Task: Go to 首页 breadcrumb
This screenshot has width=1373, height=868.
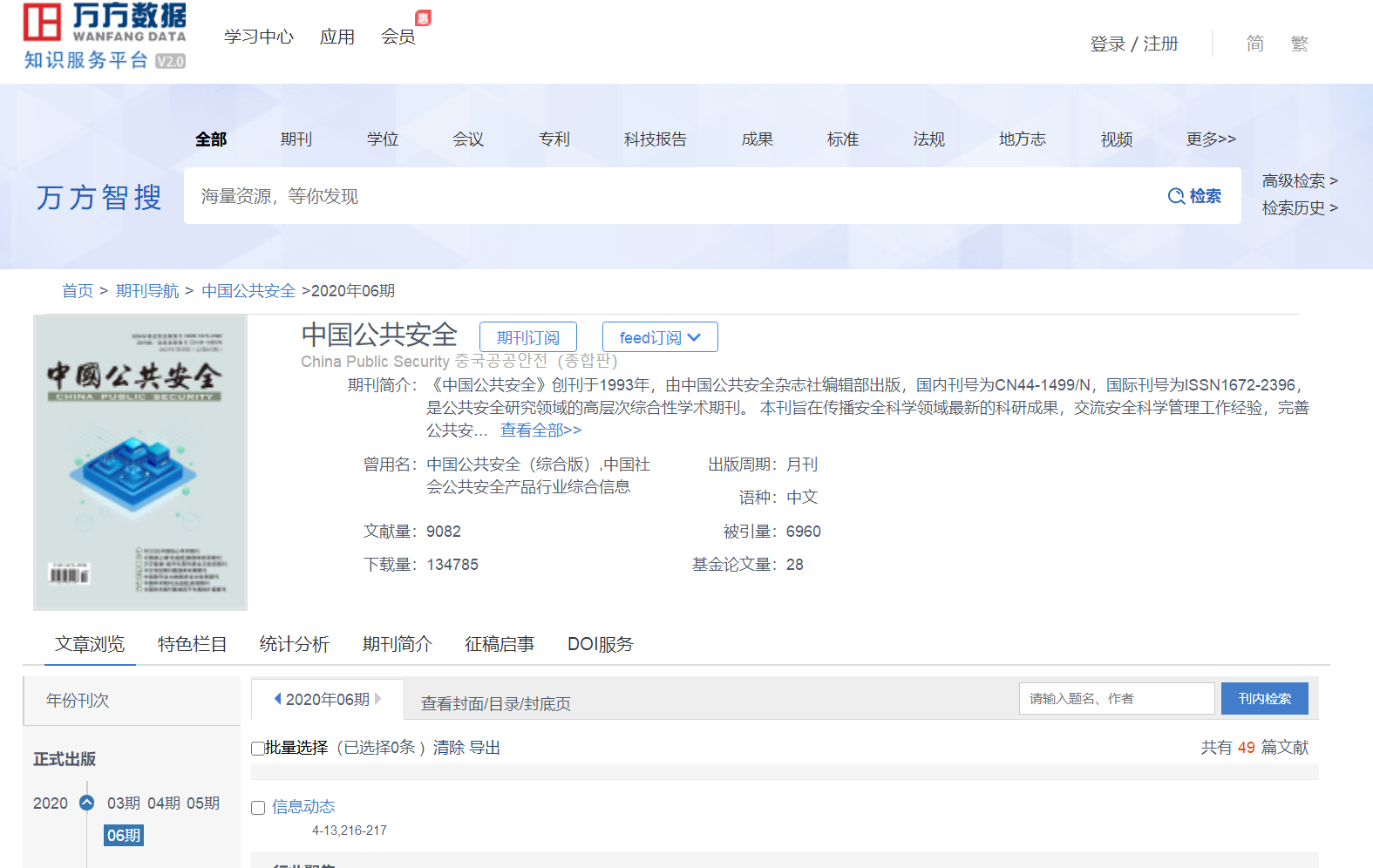Action: 78,291
